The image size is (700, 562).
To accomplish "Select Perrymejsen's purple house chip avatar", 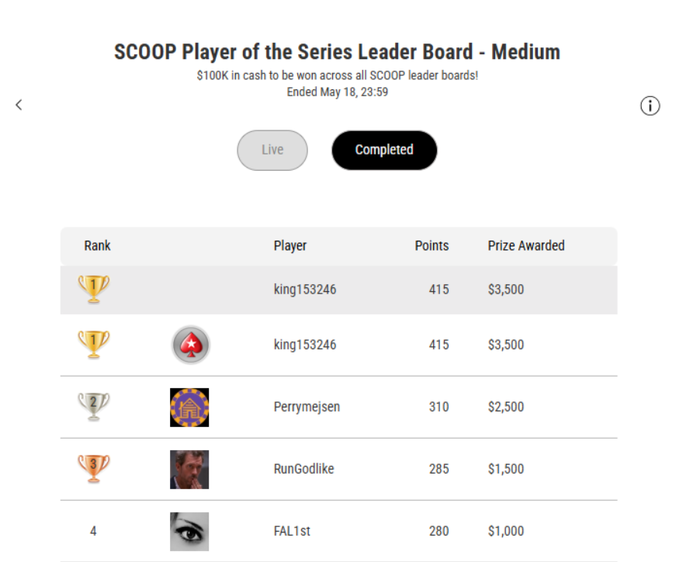I will tap(189, 407).
